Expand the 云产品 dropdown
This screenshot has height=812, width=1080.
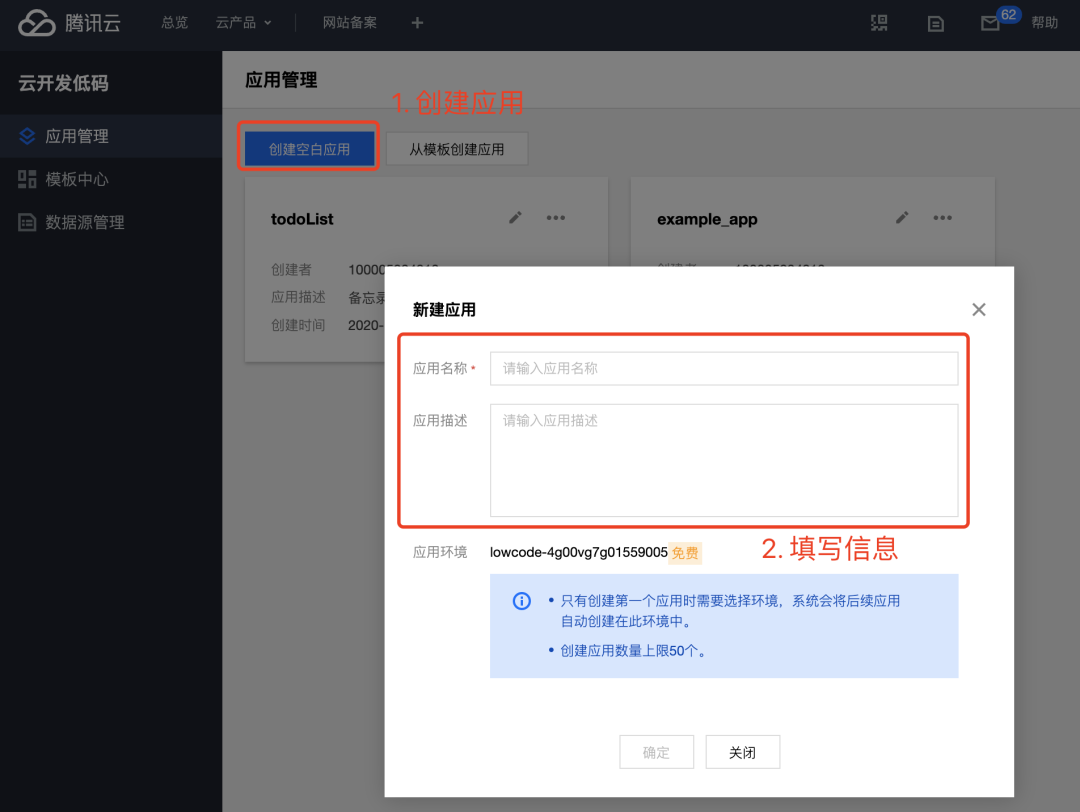243,23
